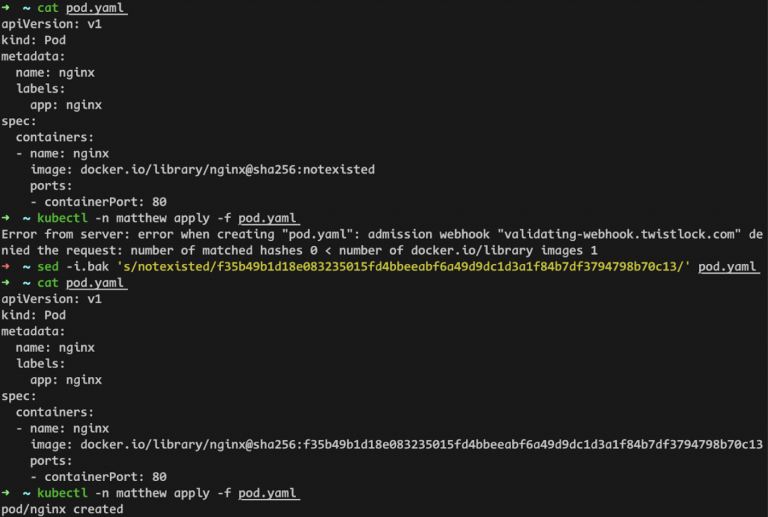The height and width of the screenshot is (517, 768).
Task: Click the green prompt arrow on first line
Action: (5, 8)
